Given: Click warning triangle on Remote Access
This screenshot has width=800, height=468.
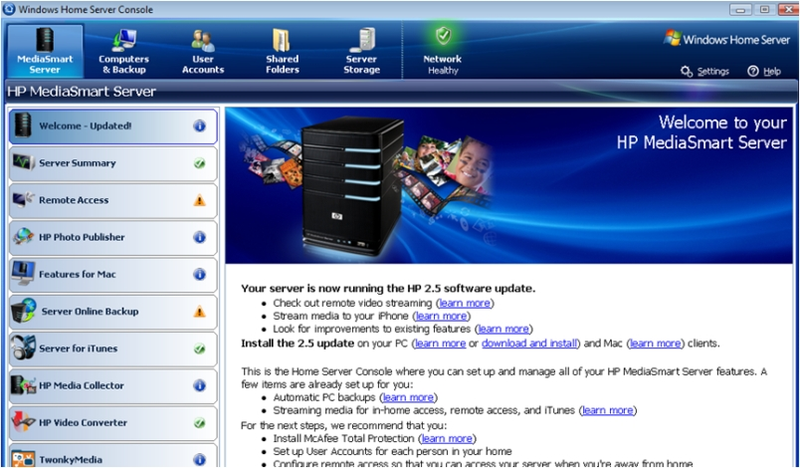Looking at the screenshot, I should 199,201.
